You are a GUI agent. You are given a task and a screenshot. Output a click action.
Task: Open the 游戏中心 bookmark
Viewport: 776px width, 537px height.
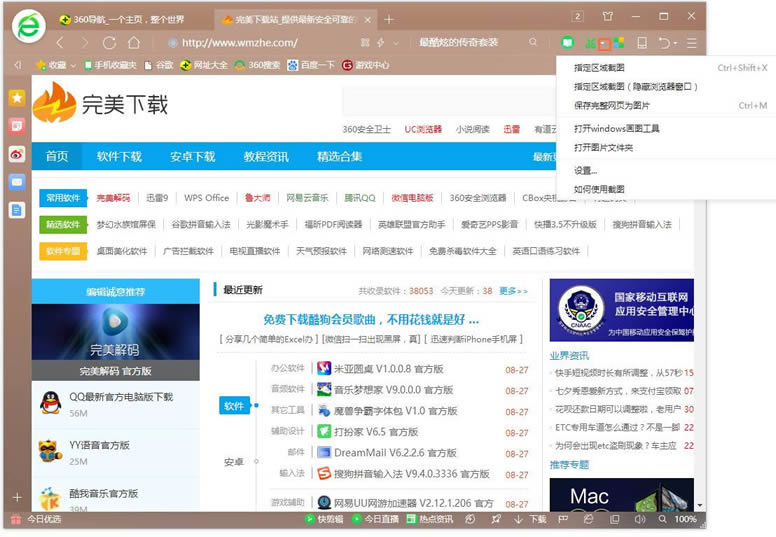tap(365, 65)
